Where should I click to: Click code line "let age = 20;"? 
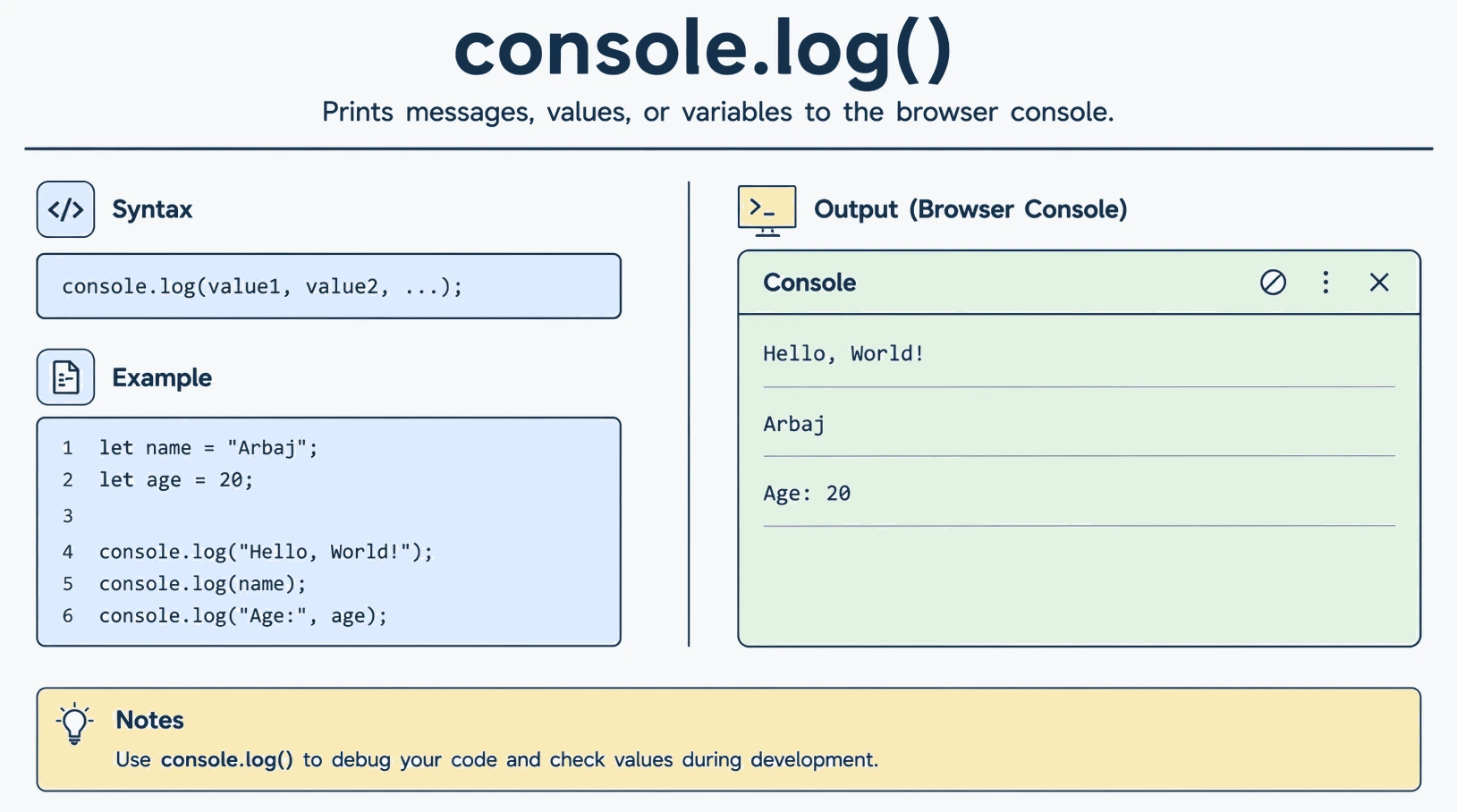coord(176,480)
